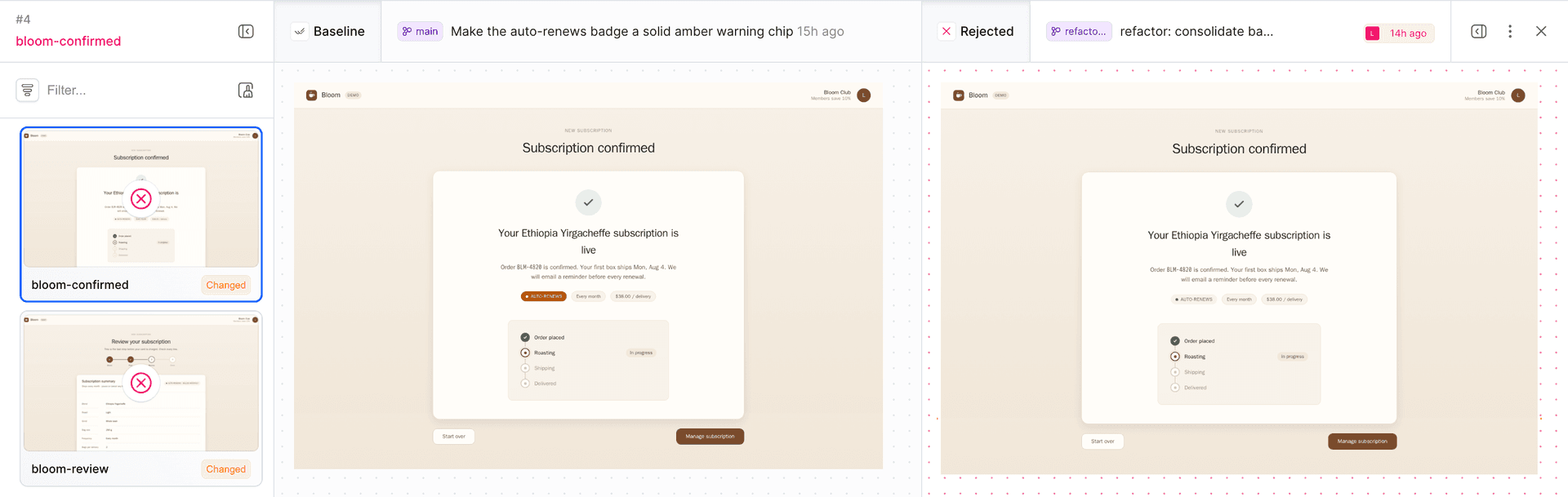Screen dimensions: 1568x497
Task: Click the DEMO badge in the baseline screenshot
Action: (x=353, y=95)
